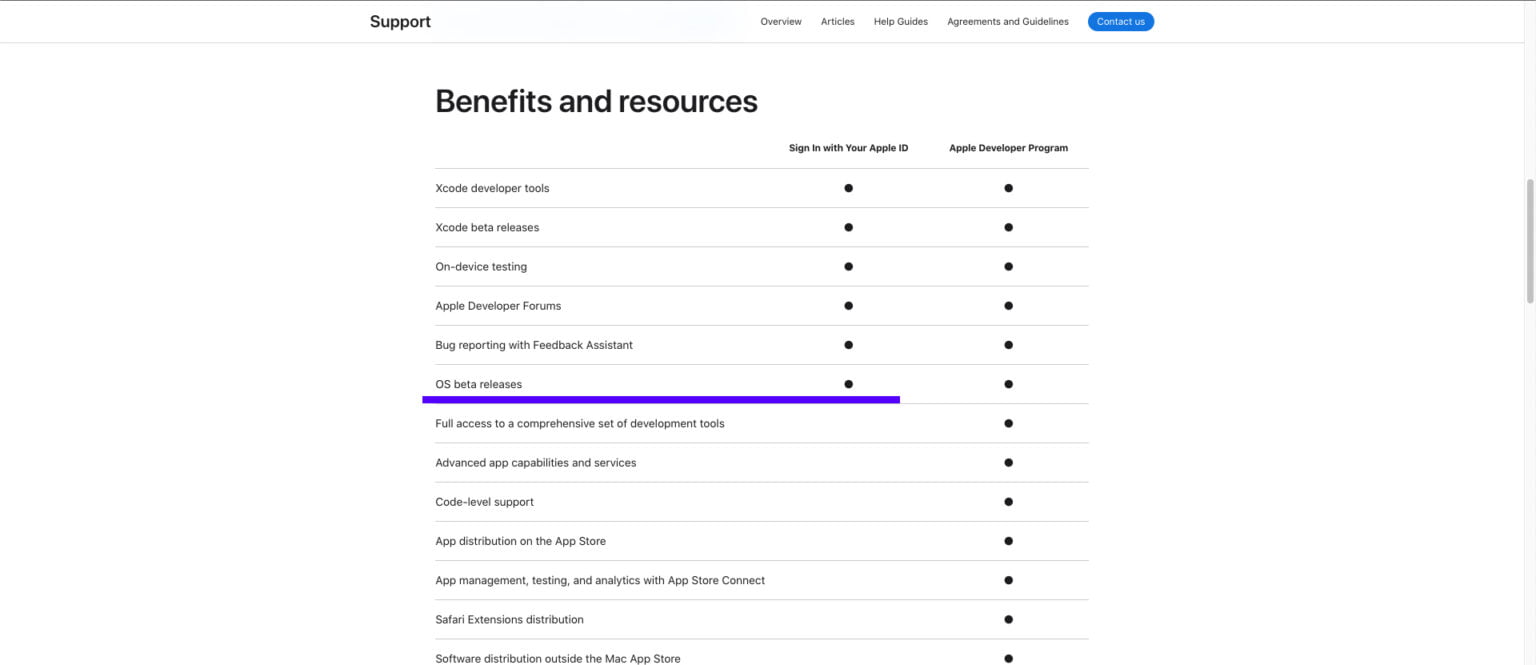Click the Developer Program dot for Xcode beta releases
Viewport: 1536px width, 665px height.
click(x=1008, y=227)
